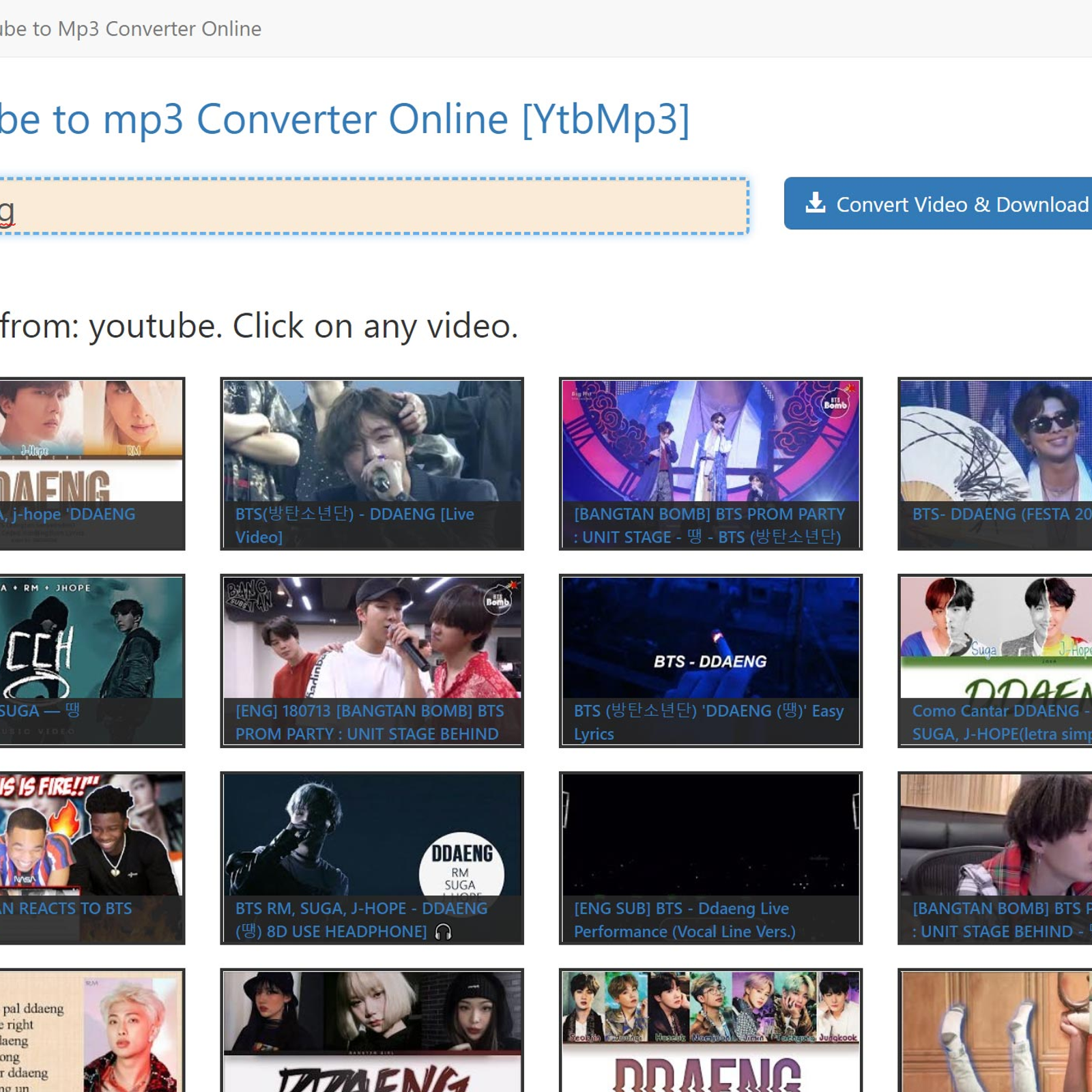The width and height of the screenshot is (1092, 1092).
Task: Click the Como Cantar DDAENG title link
Action: coord(1002,722)
